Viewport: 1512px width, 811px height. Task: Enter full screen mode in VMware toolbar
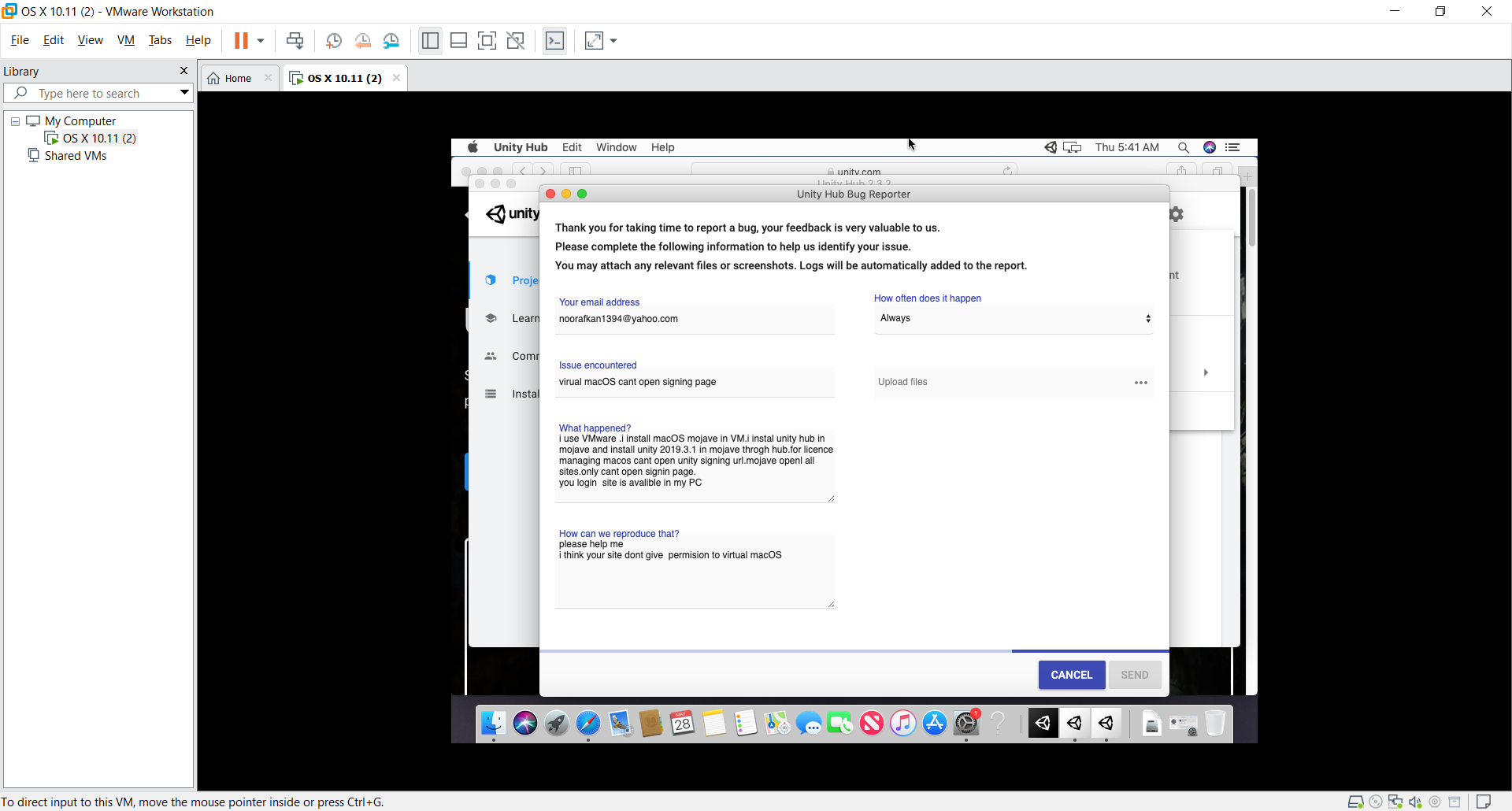coord(487,40)
